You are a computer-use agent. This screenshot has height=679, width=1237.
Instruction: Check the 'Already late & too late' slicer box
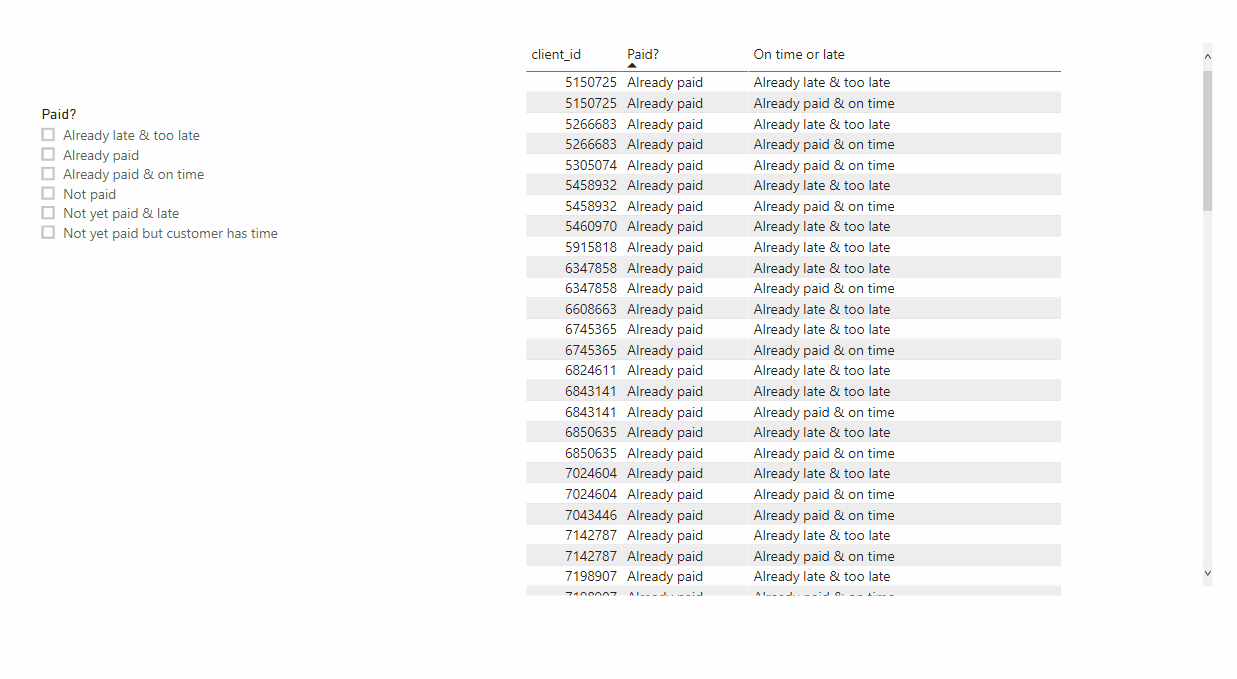[48, 135]
